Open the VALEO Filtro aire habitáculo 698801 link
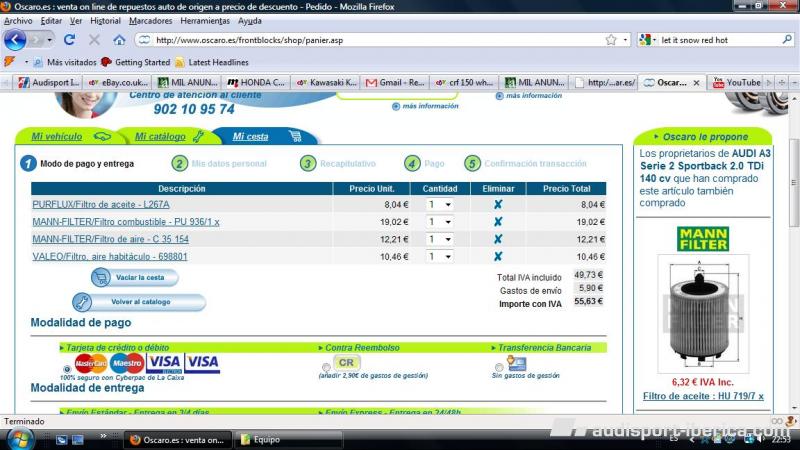 tap(110, 257)
